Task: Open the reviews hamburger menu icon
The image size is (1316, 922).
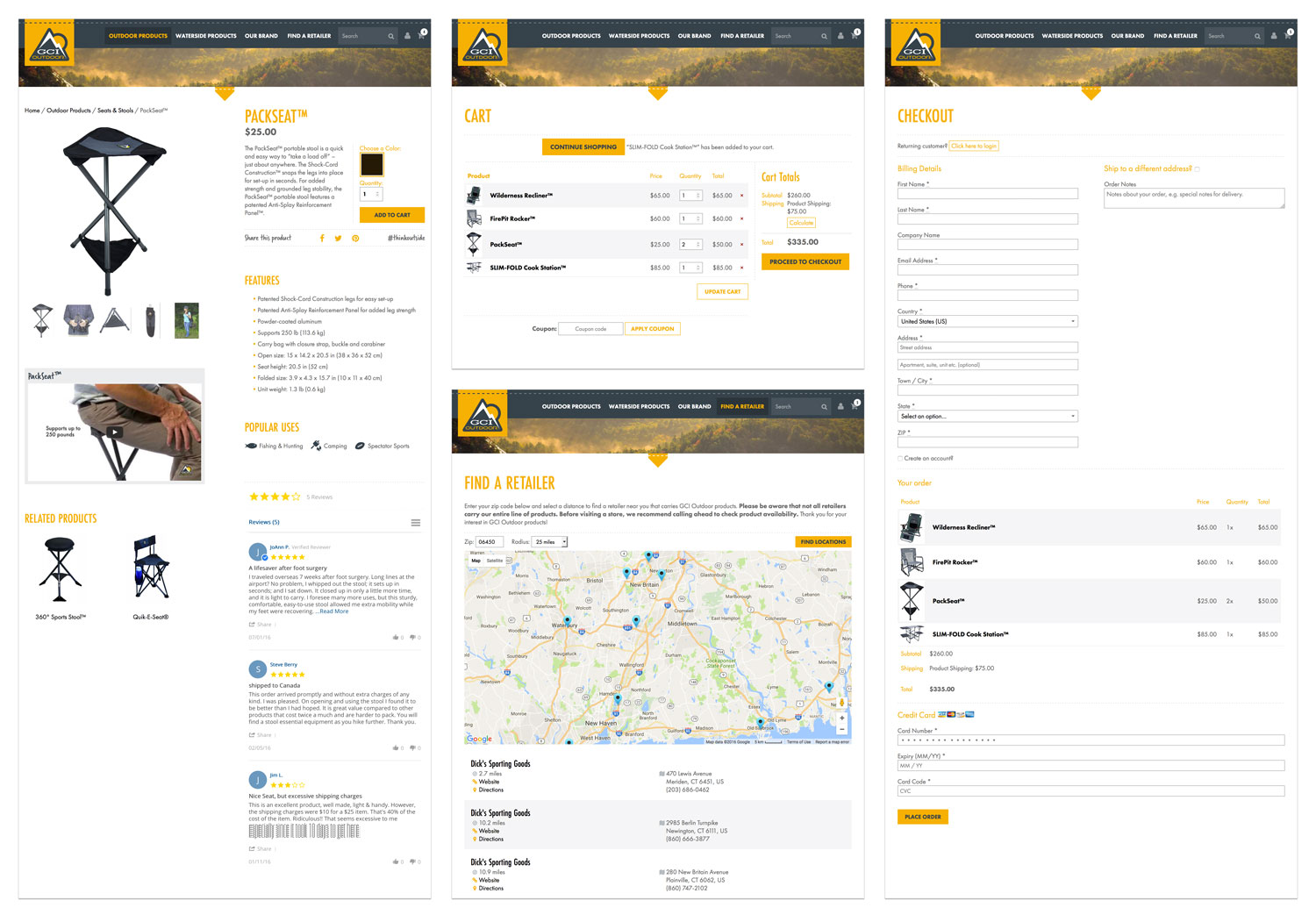Action: [416, 523]
